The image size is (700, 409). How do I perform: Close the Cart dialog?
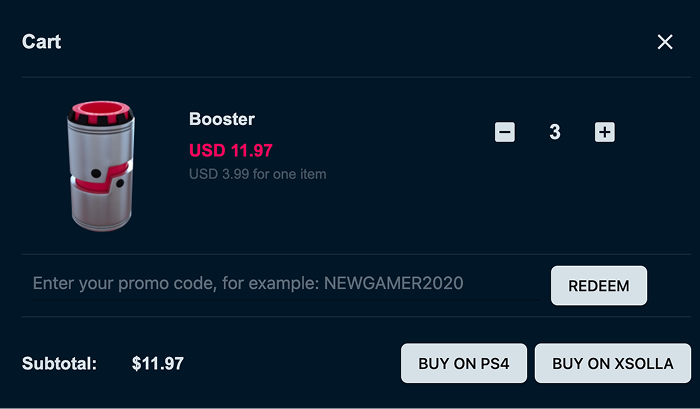click(665, 42)
